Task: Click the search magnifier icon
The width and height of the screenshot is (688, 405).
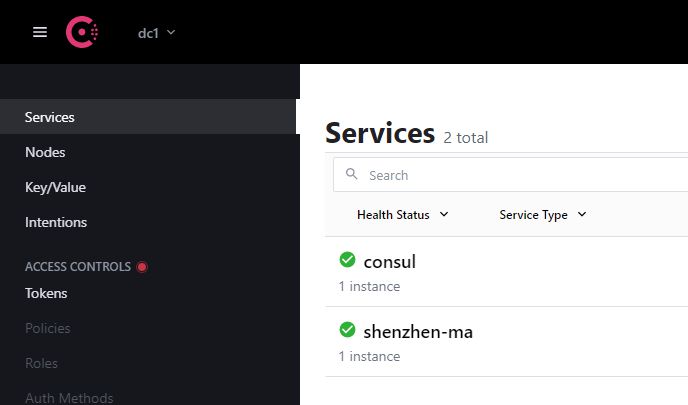Action: click(x=351, y=174)
